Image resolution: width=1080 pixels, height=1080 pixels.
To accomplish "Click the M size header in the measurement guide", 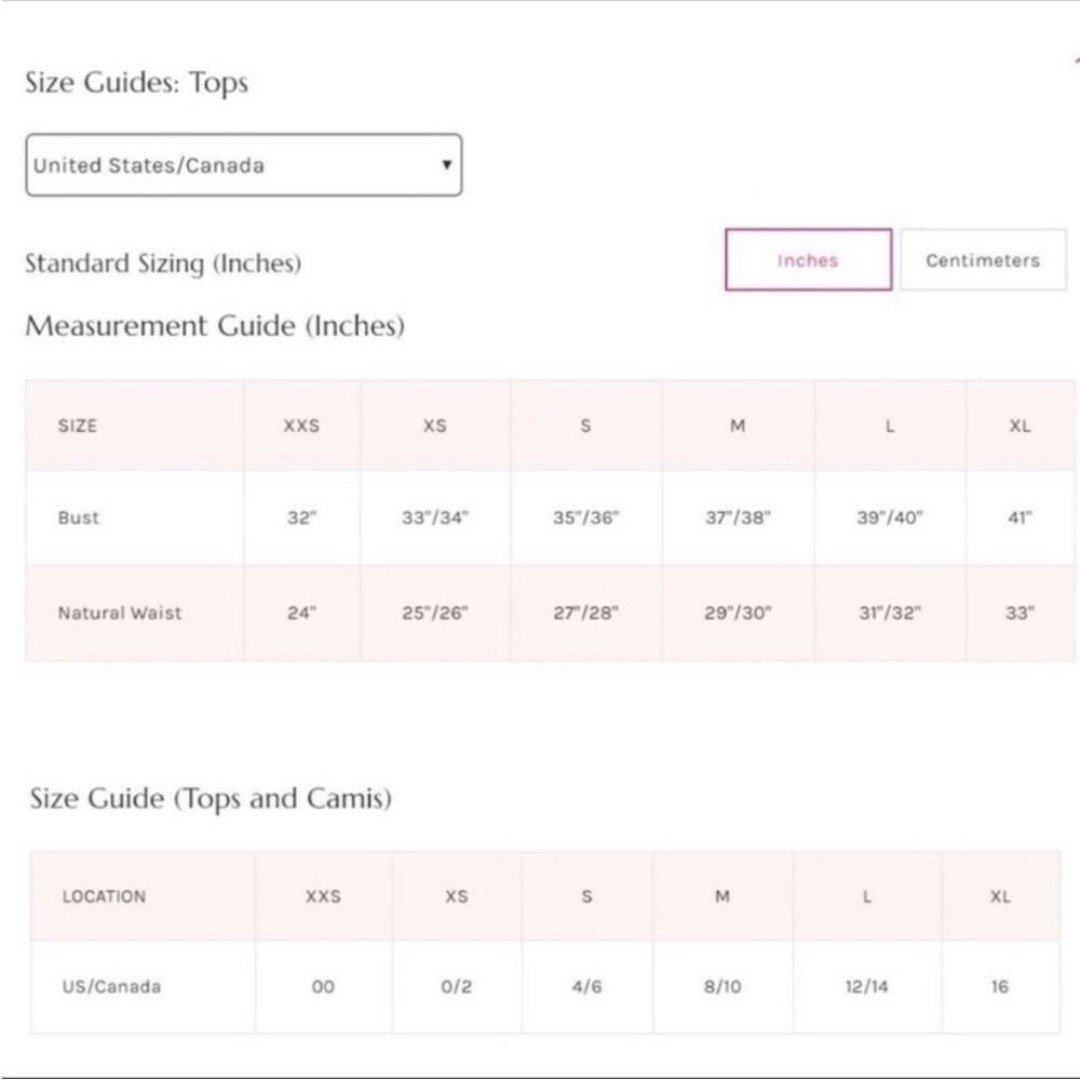I will click(738, 426).
